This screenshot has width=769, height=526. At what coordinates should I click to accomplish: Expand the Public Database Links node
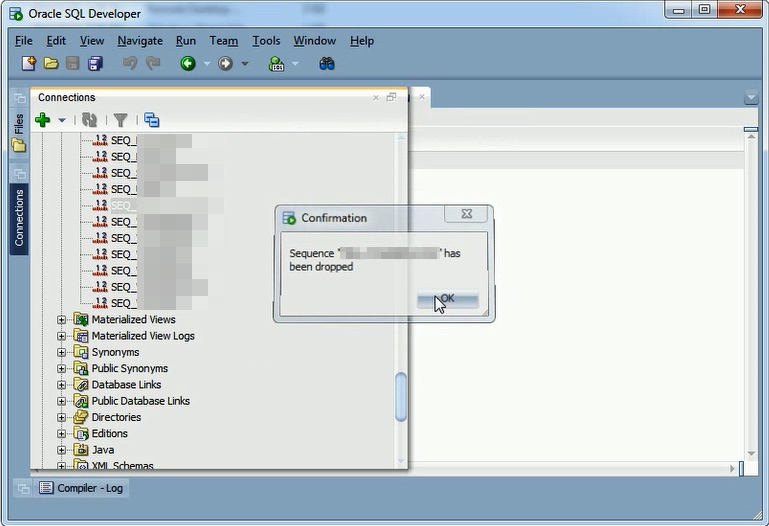(61, 401)
